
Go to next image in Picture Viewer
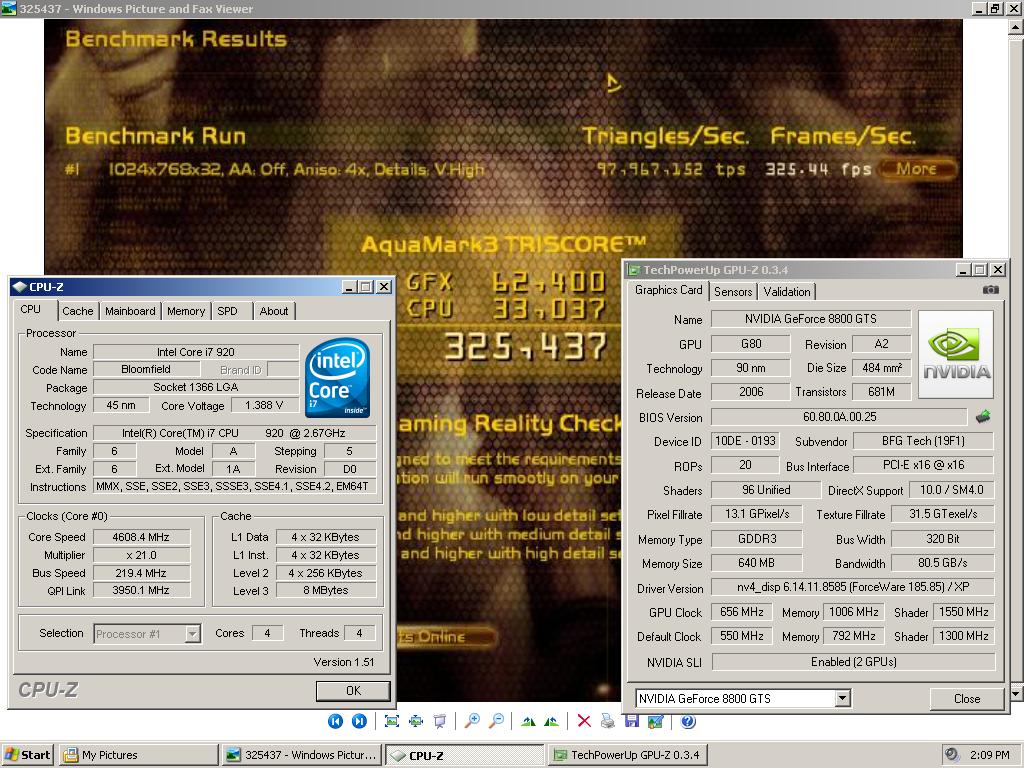pos(359,721)
